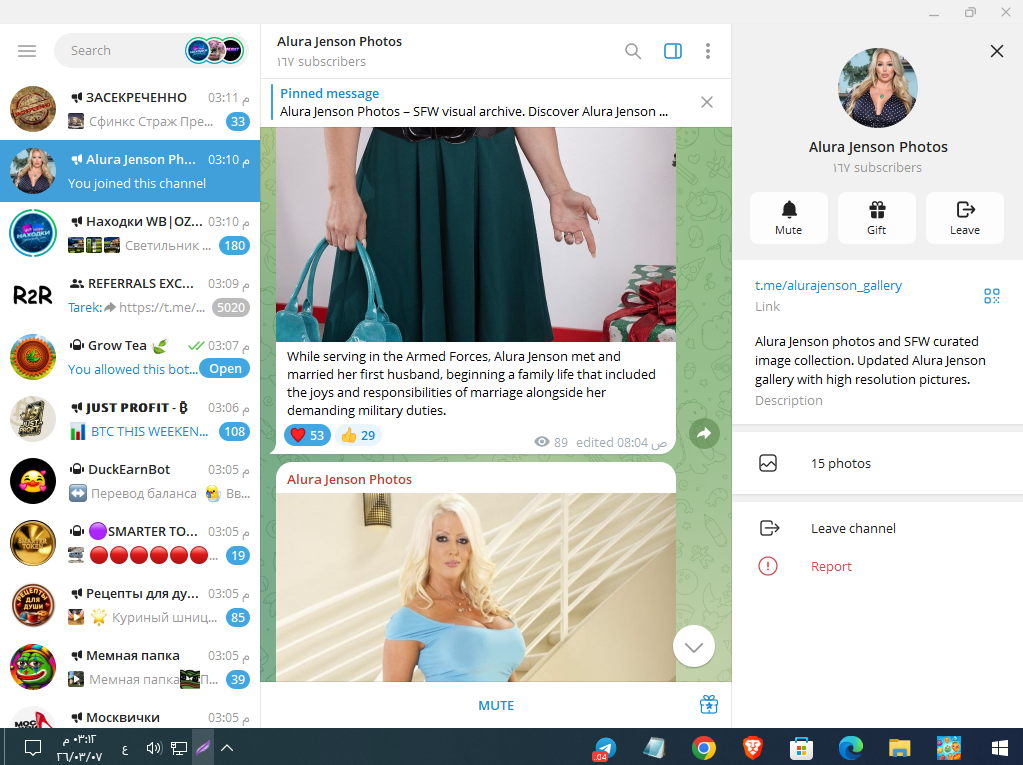
Task: Send a Gift via the gift button
Action: (x=877, y=218)
